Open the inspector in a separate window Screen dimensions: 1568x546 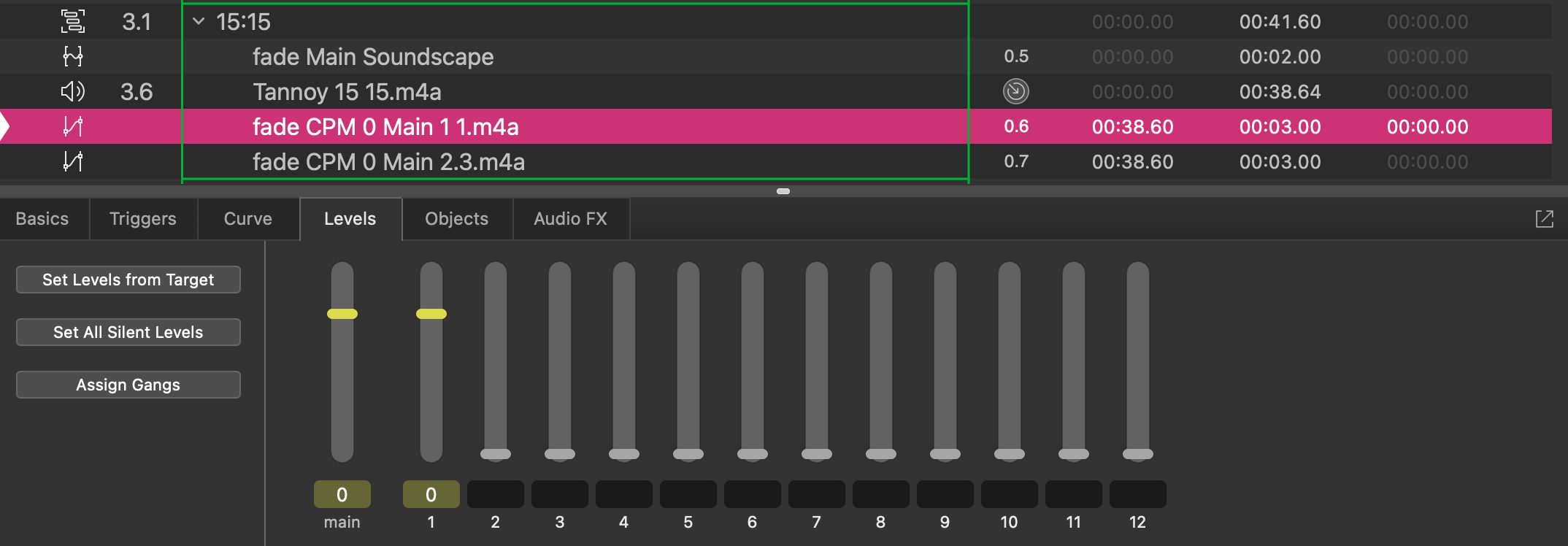[1545, 219]
